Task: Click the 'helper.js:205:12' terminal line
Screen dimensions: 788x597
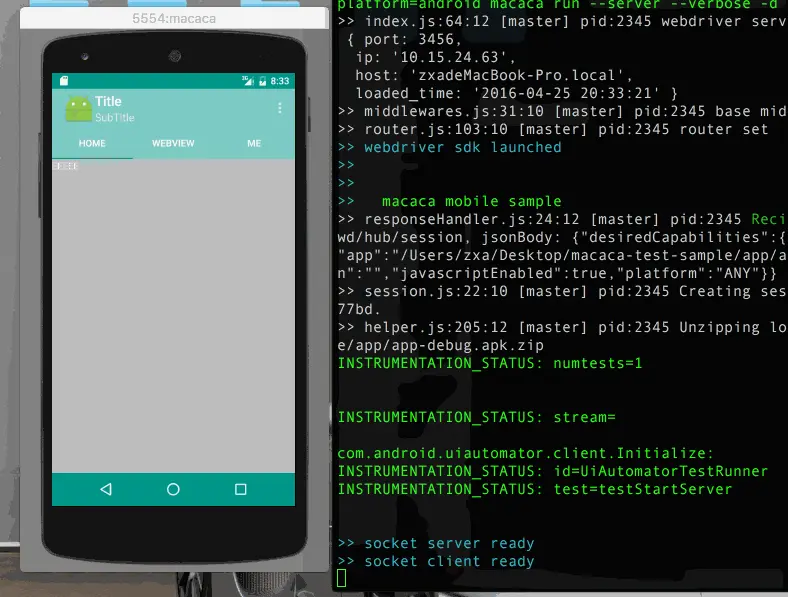Action: coord(562,327)
